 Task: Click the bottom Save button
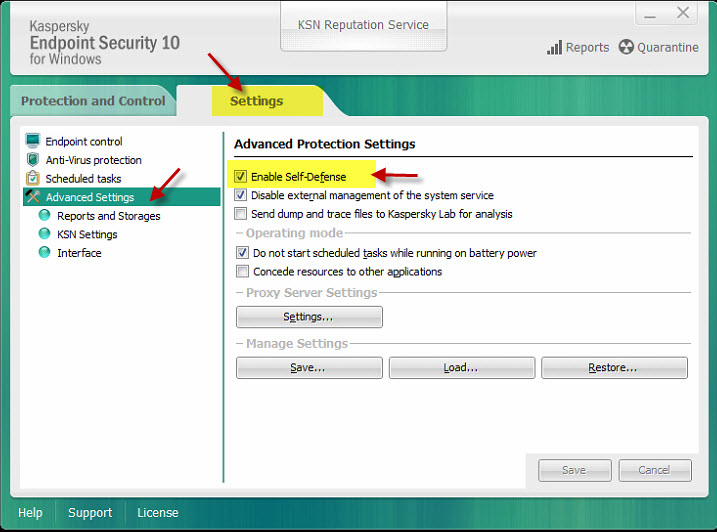click(x=575, y=470)
